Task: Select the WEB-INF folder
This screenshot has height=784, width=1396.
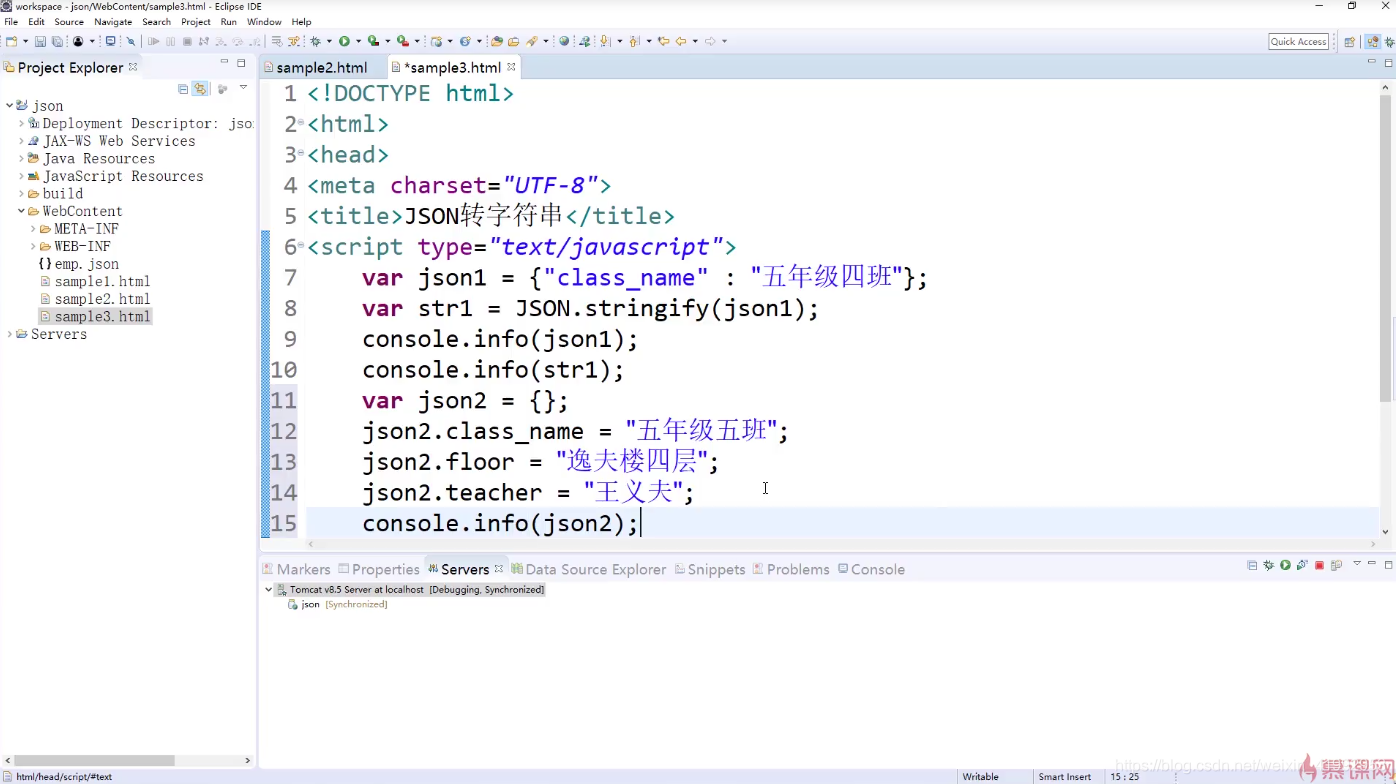Action: coord(75,246)
